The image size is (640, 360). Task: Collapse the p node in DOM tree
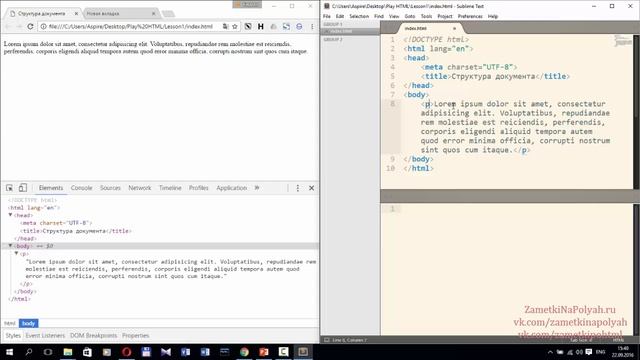[x=17, y=253]
